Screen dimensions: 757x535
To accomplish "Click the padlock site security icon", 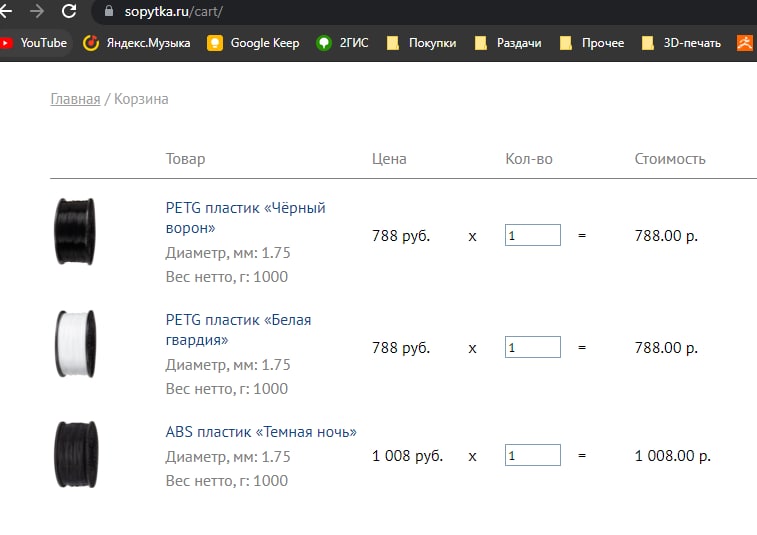I will (x=109, y=11).
